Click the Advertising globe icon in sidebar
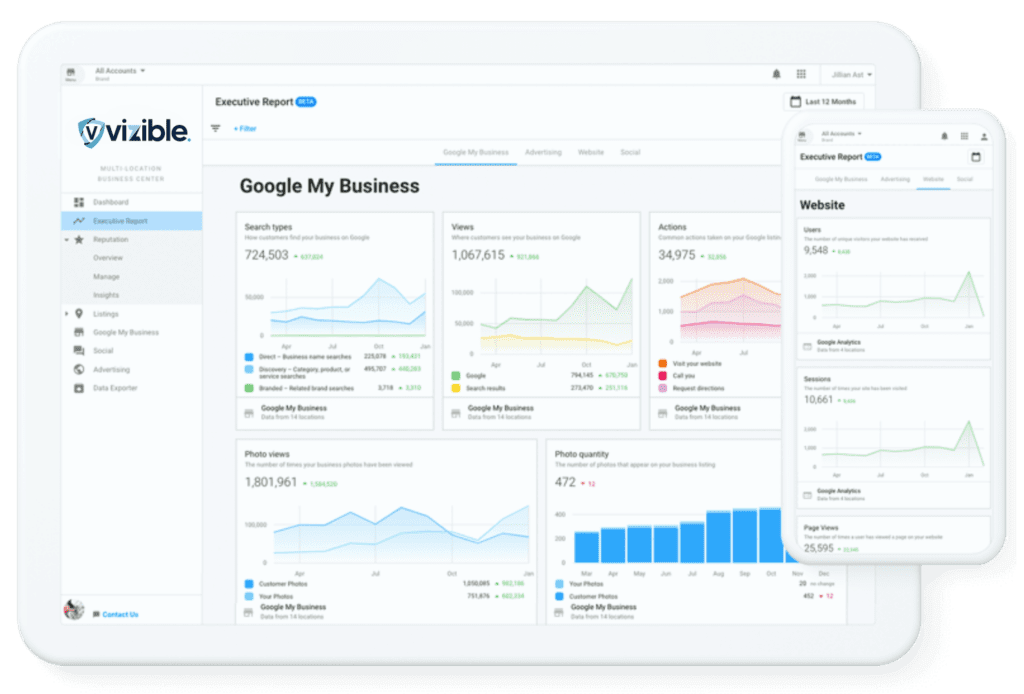The width and height of the screenshot is (1024, 694). [79, 370]
